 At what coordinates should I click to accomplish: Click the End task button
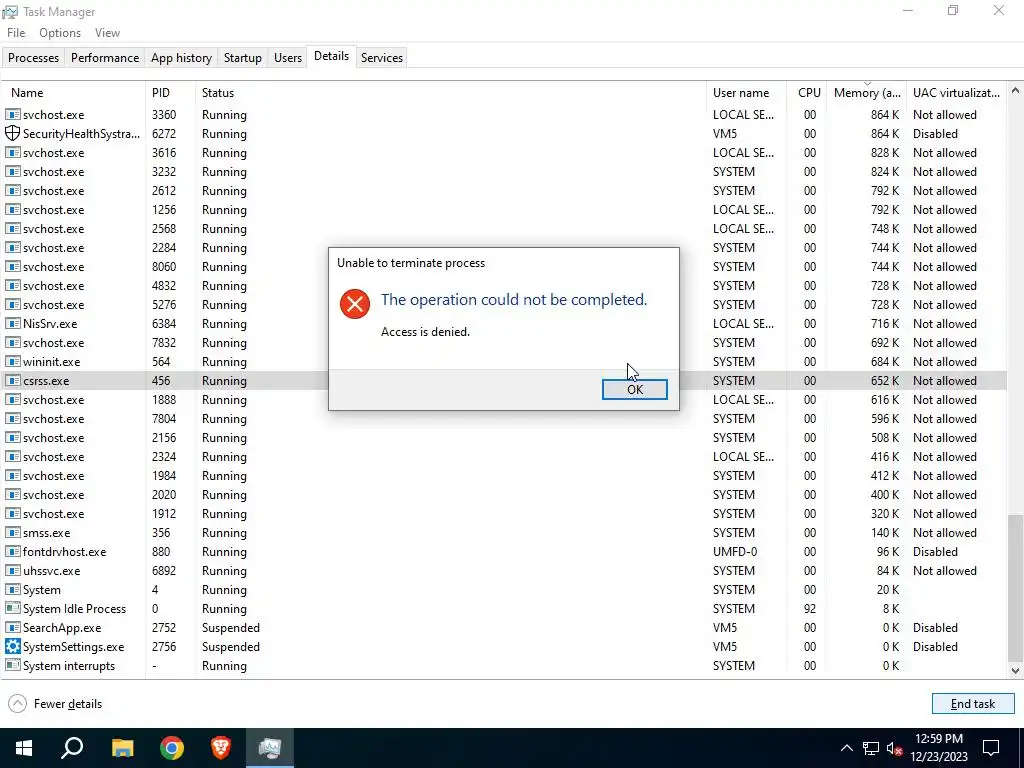click(x=972, y=703)
